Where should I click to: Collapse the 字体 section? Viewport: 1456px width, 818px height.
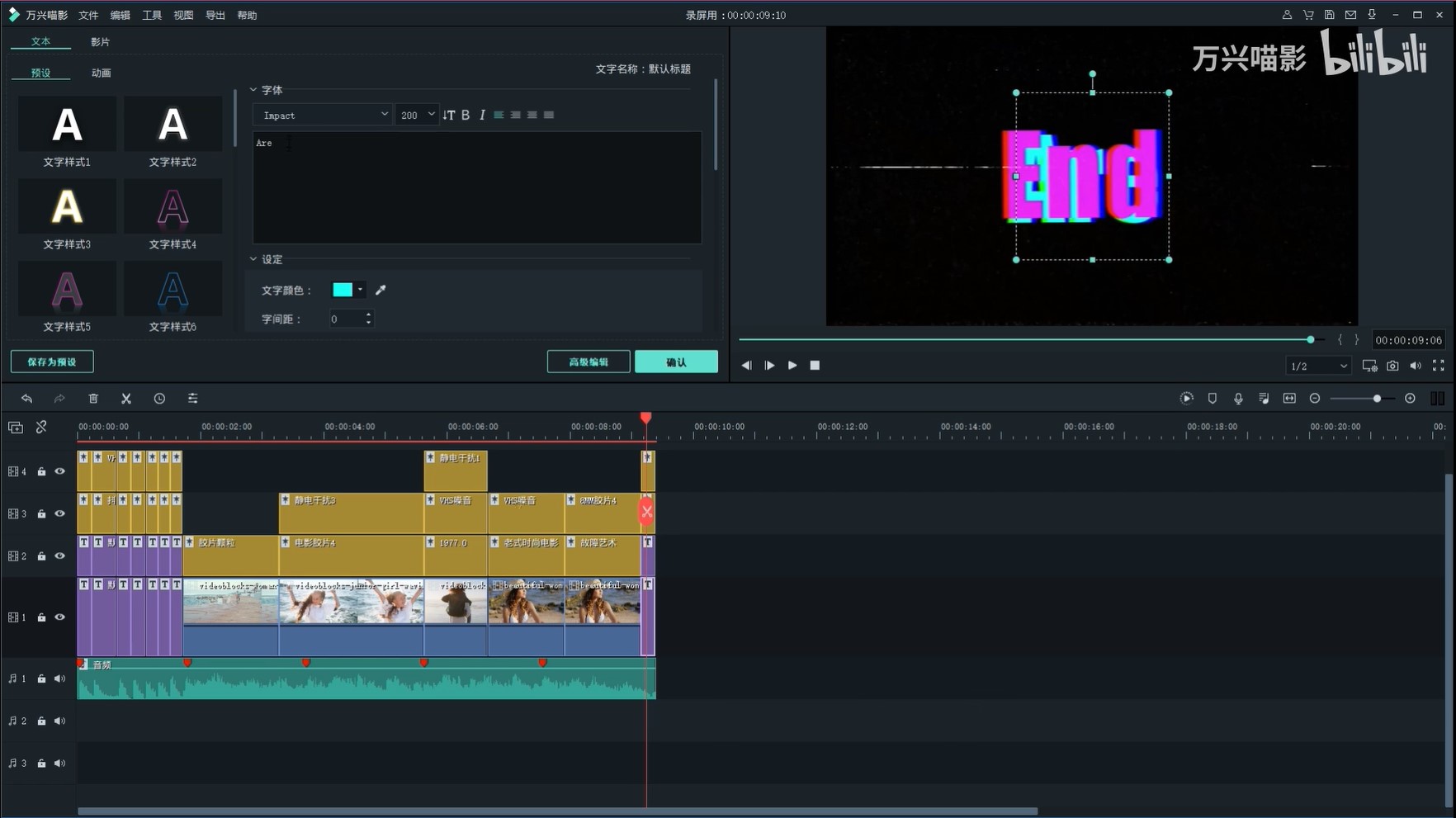253,90
